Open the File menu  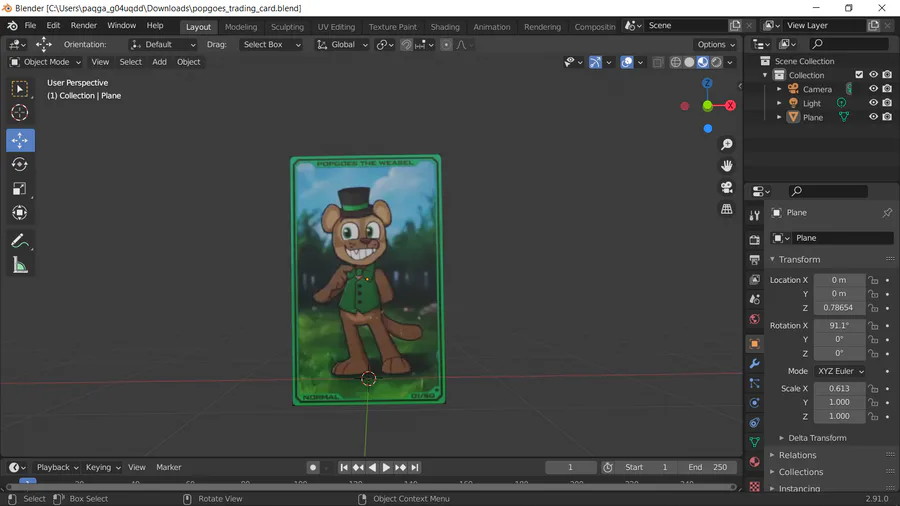[x=30, y=26]
